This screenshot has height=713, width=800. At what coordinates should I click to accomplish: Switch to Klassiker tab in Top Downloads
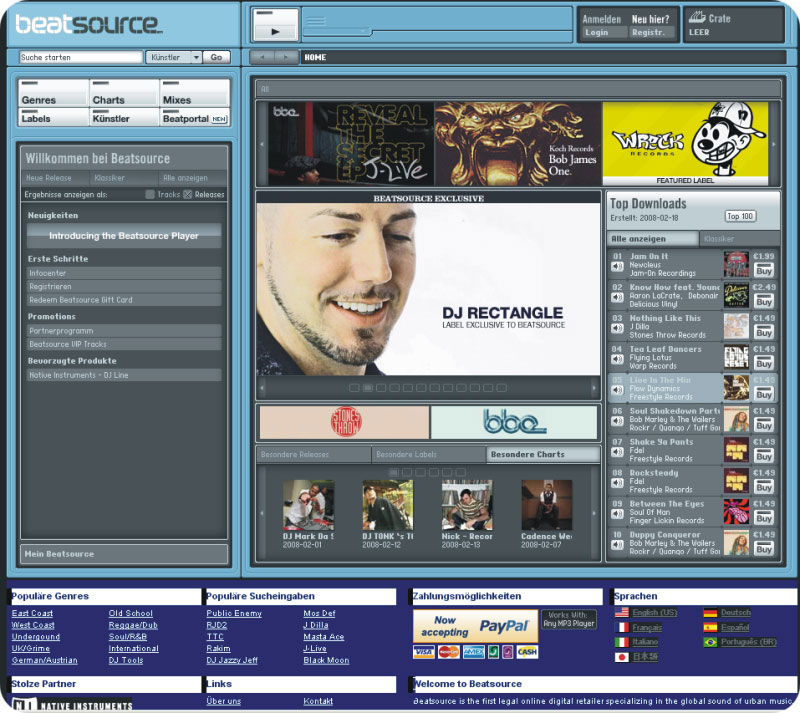click(739, 239)
